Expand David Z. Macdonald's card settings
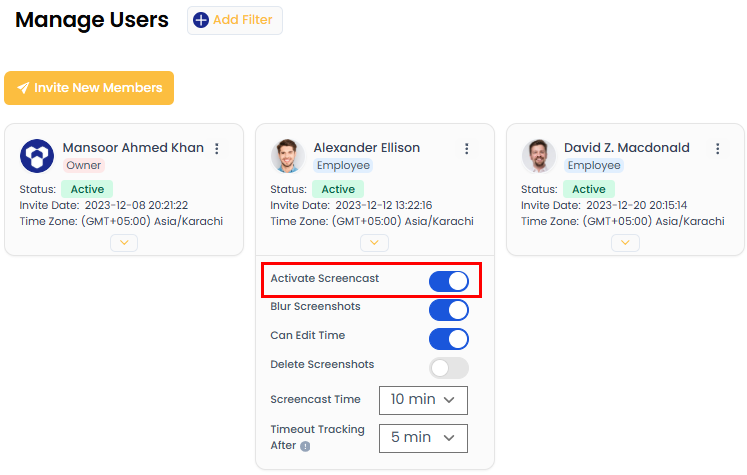Viewport: 747px width, 475px height. [x=625, y=242]
